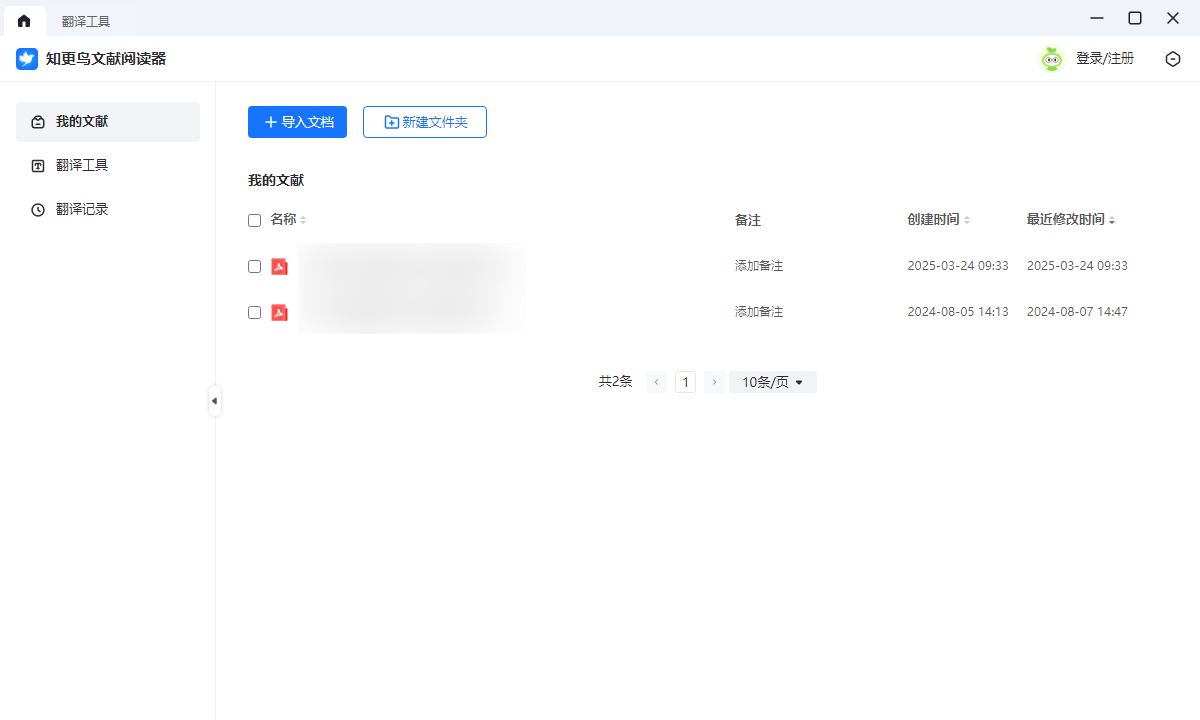1200x720 pixels.
Task: Click PDF icon of the 2025-03-24 document
Action: pyautogui.click(x=279, y=266)
